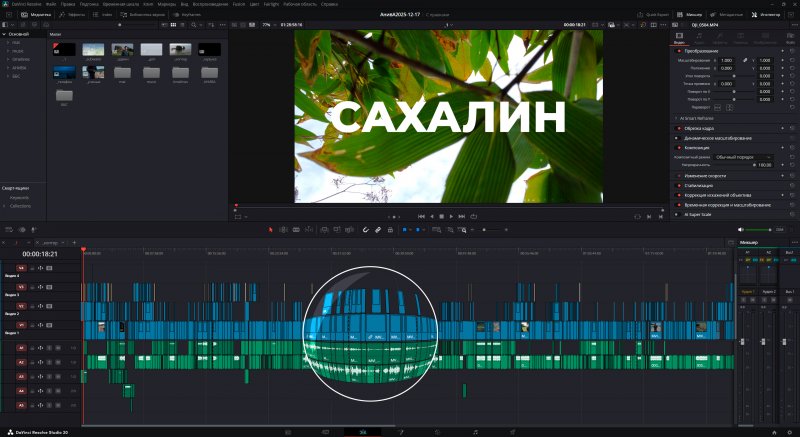
Task: Click the timeline timecode 00:00:18:21 field
Action: point(40,254)
